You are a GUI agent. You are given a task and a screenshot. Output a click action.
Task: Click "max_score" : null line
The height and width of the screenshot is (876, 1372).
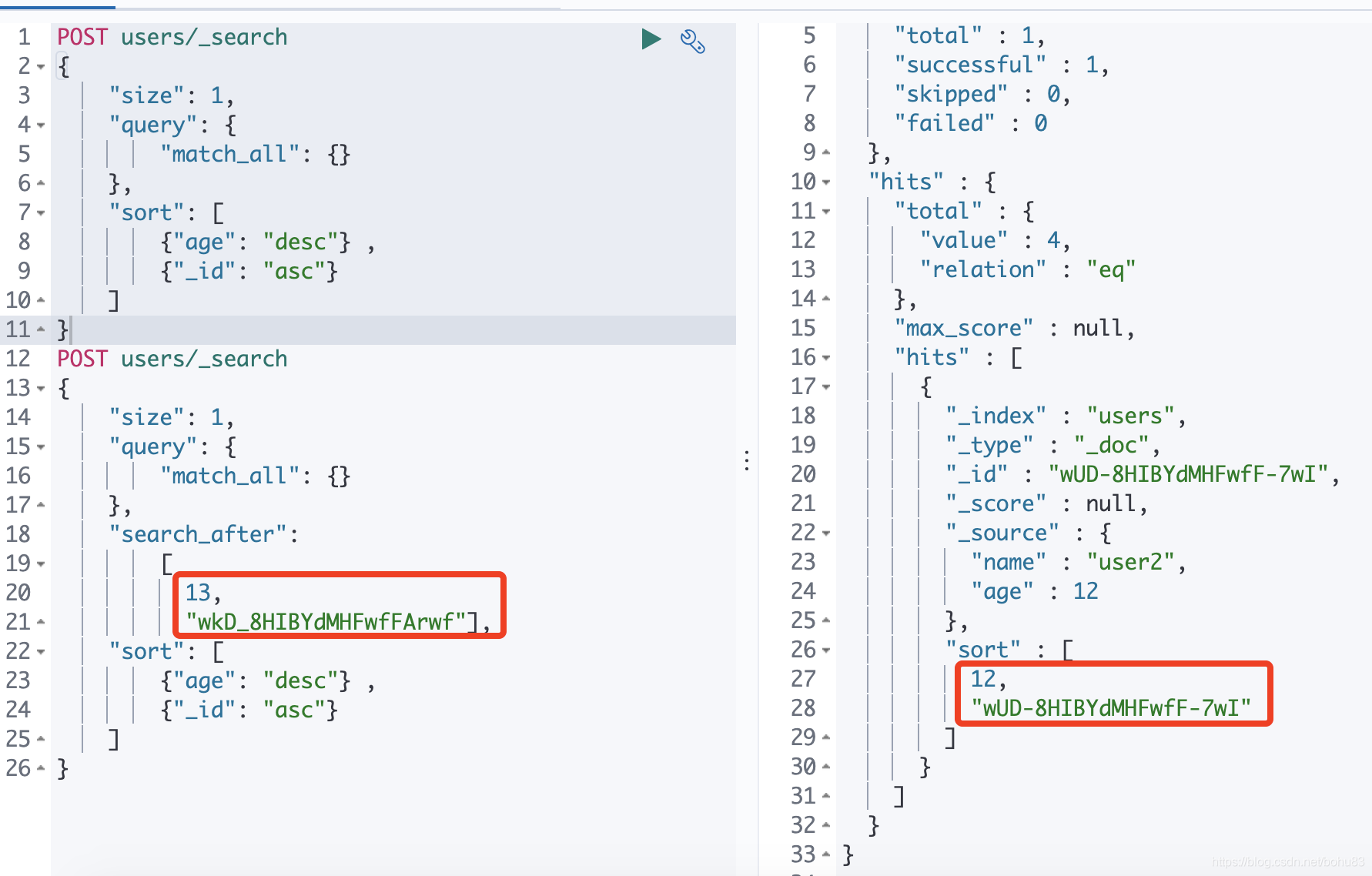click(1009, 328)
